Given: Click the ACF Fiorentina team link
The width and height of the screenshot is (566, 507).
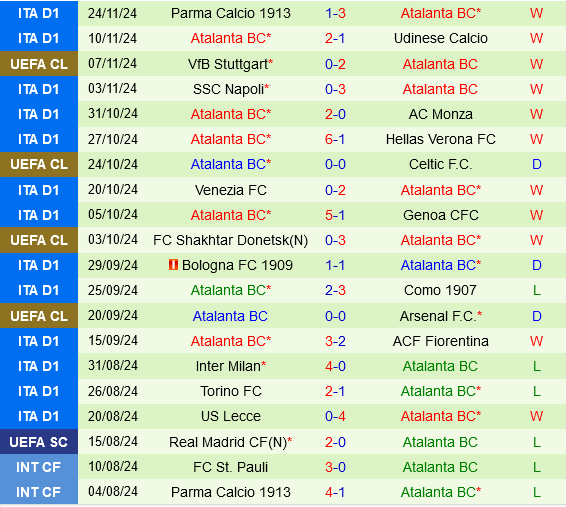Looking at the screenshot, I should [440, 341].
